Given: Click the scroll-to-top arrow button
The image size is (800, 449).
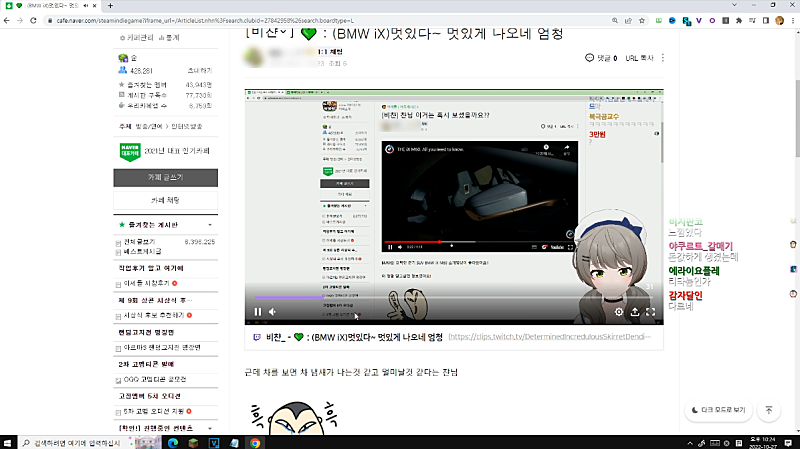Looking at the screenshot, I should click(769, 410).
